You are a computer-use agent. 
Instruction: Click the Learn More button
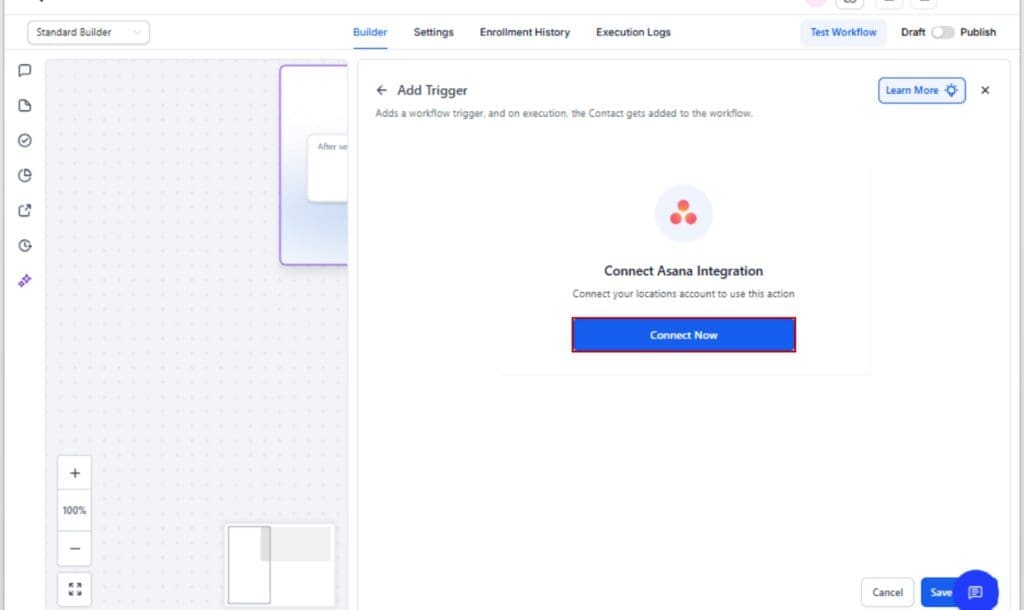920,90
